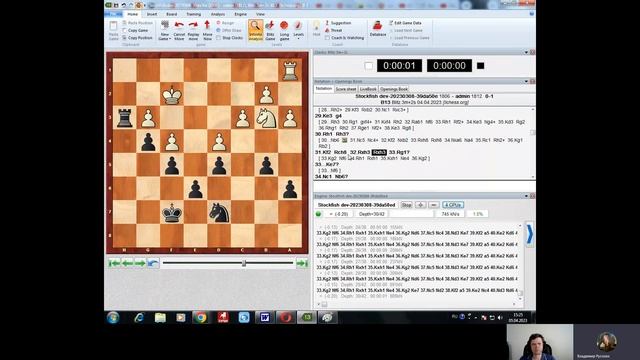
Task: Open Google Chrome from taskbar
Action: coord(200,317)
